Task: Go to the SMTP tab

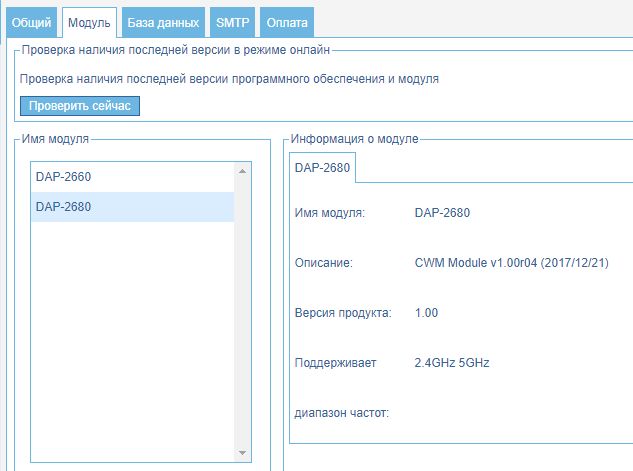Action: pyautogui.click(x=232, y=21)
